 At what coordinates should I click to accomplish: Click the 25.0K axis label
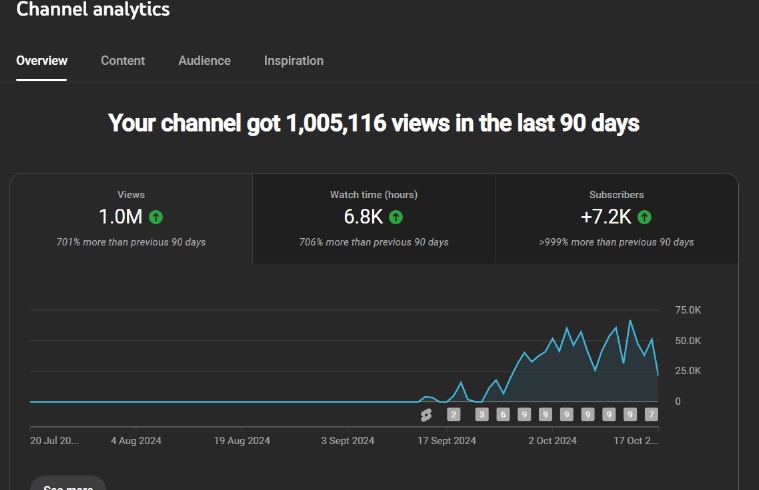tap(688, 371)
